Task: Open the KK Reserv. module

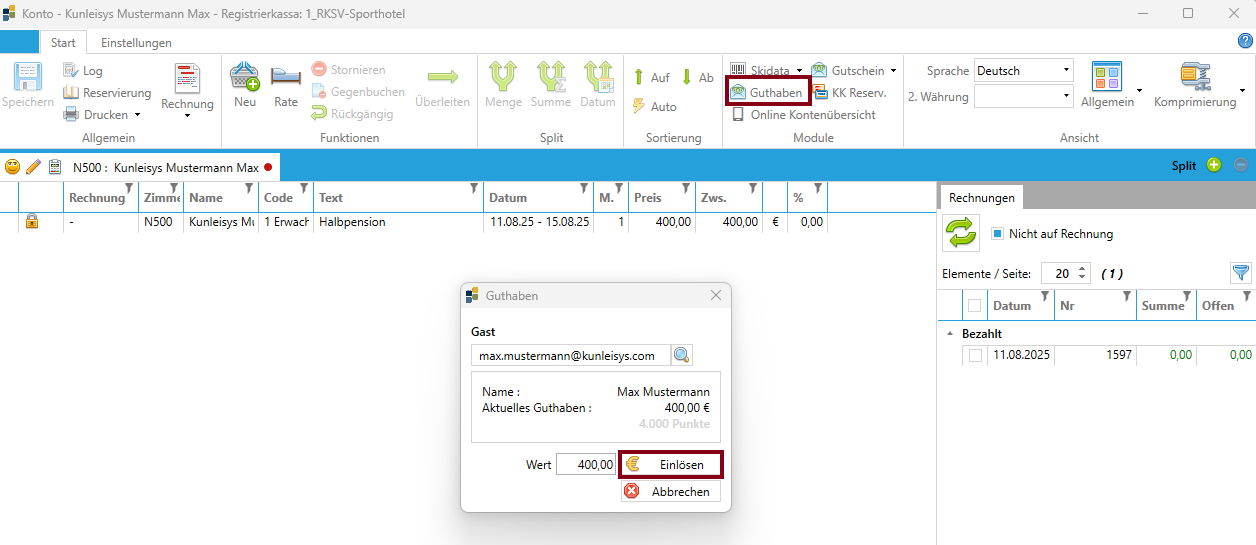Action: pos(820,93)
